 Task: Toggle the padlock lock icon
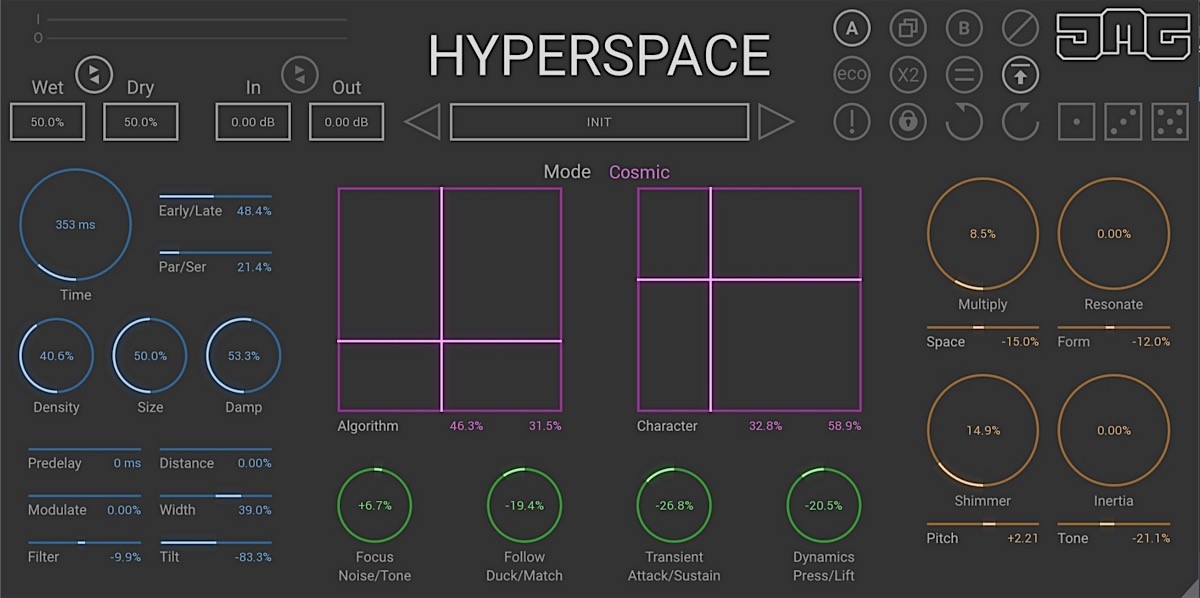pos(908,122)
